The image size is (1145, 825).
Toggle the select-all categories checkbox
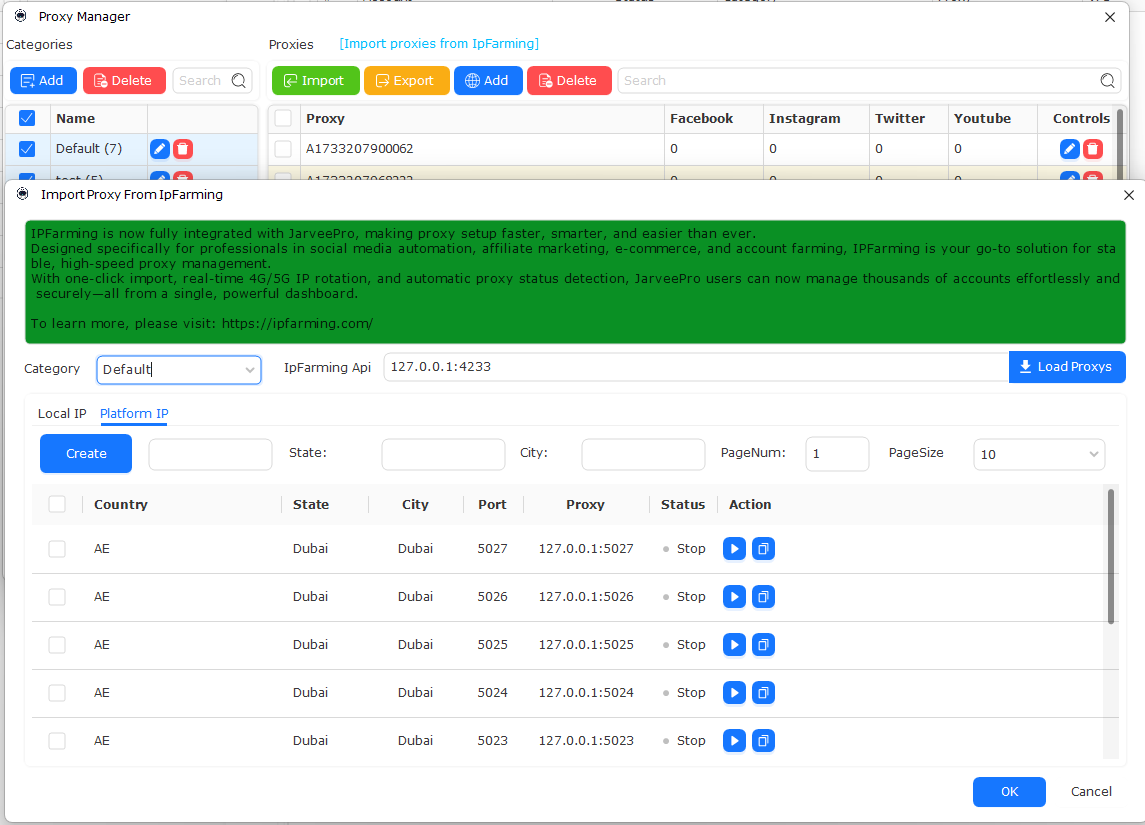coord(27,118)
